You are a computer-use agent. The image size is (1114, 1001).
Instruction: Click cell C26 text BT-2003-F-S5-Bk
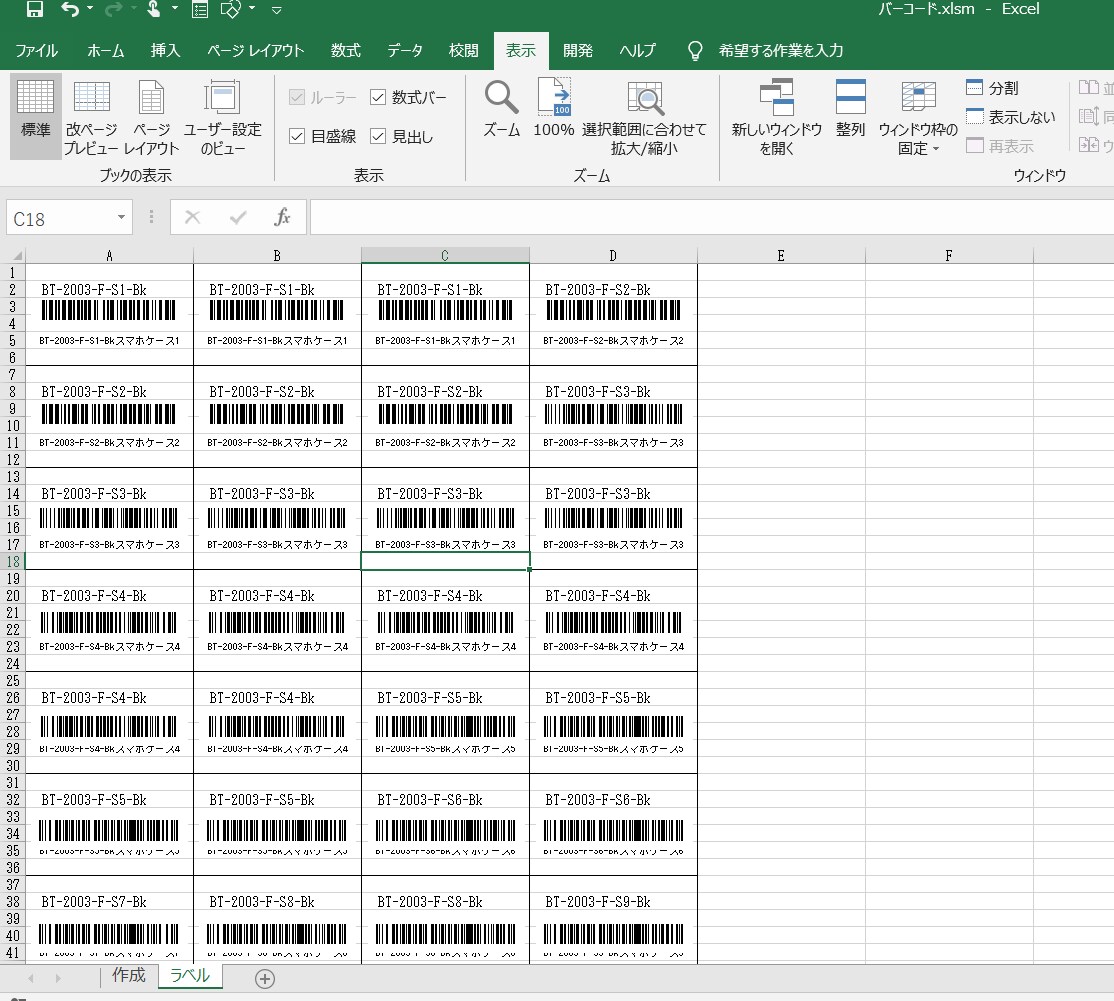pyautogui.click(x=430, y=698)
